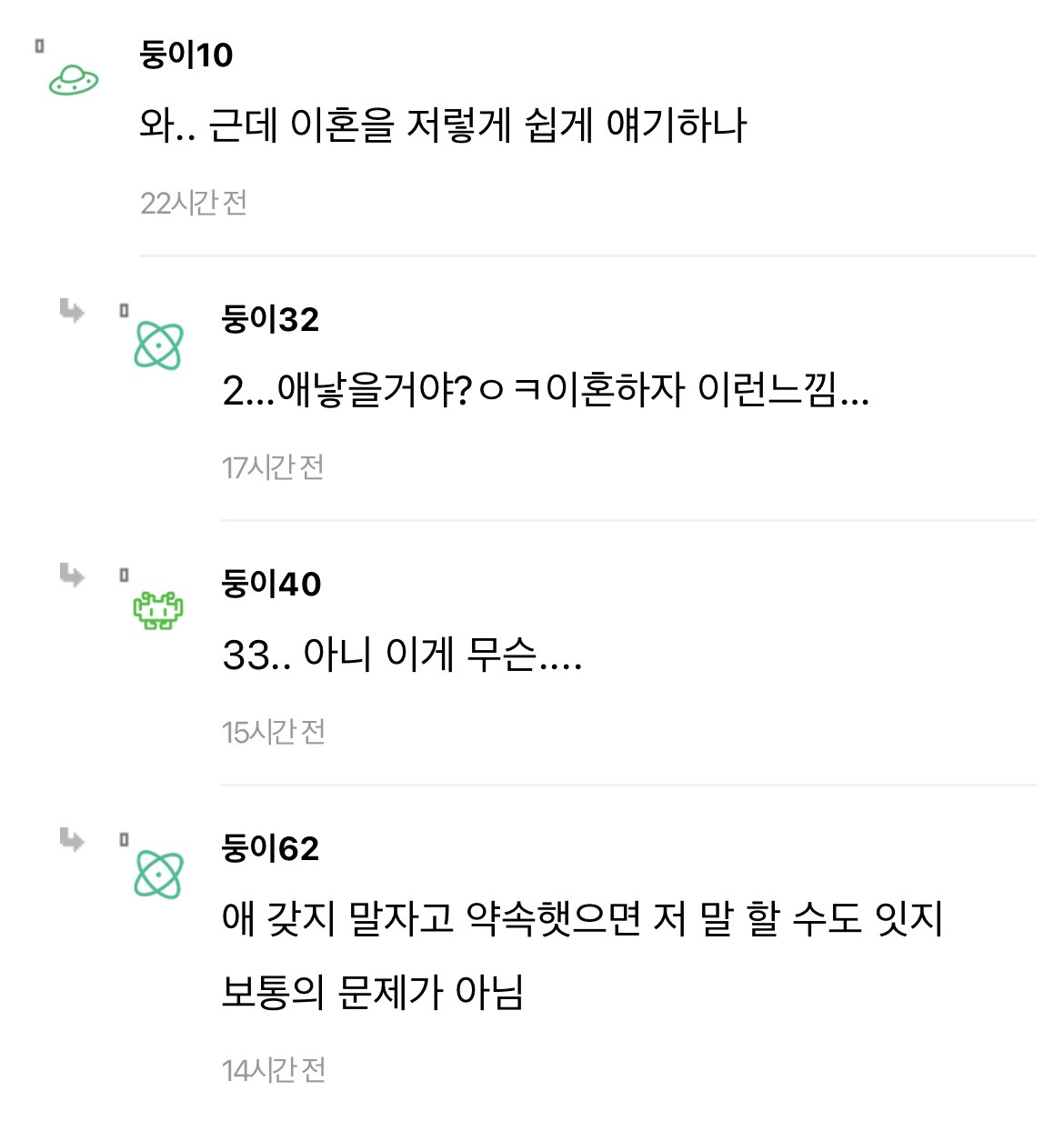Click the 15시간 전 timestamp
Viewport: 1064px width, 1121px height.
273,732
